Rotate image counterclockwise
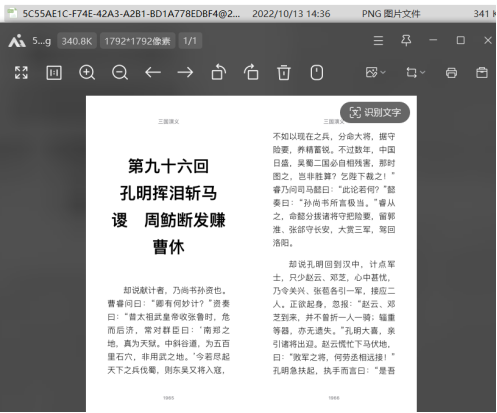The image size is (497, 413). 218,72
